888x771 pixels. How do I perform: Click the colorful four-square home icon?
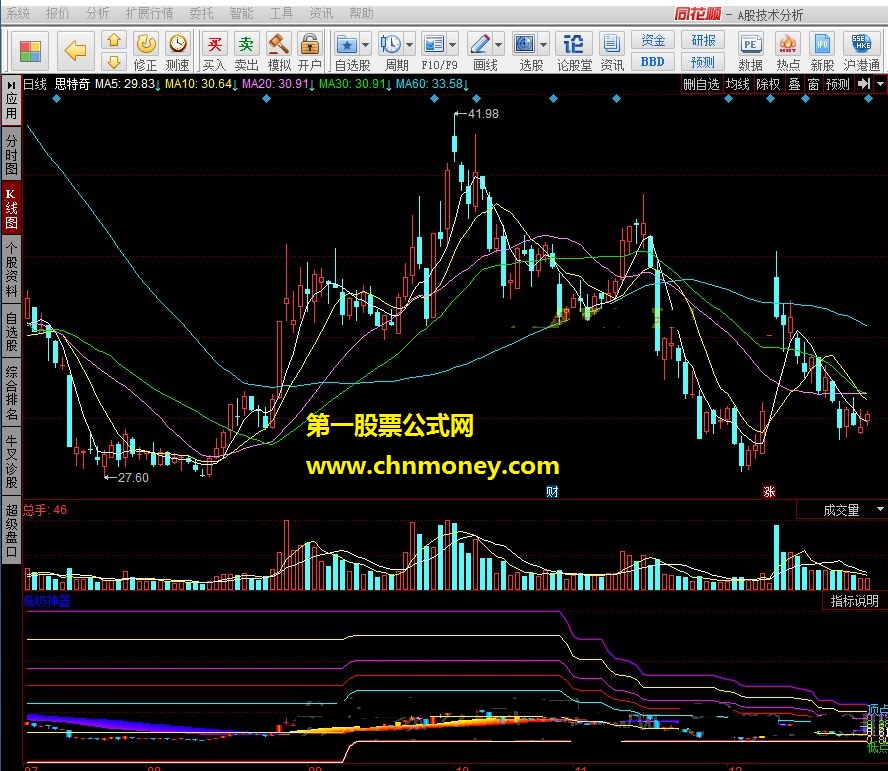tap(30, 50)
